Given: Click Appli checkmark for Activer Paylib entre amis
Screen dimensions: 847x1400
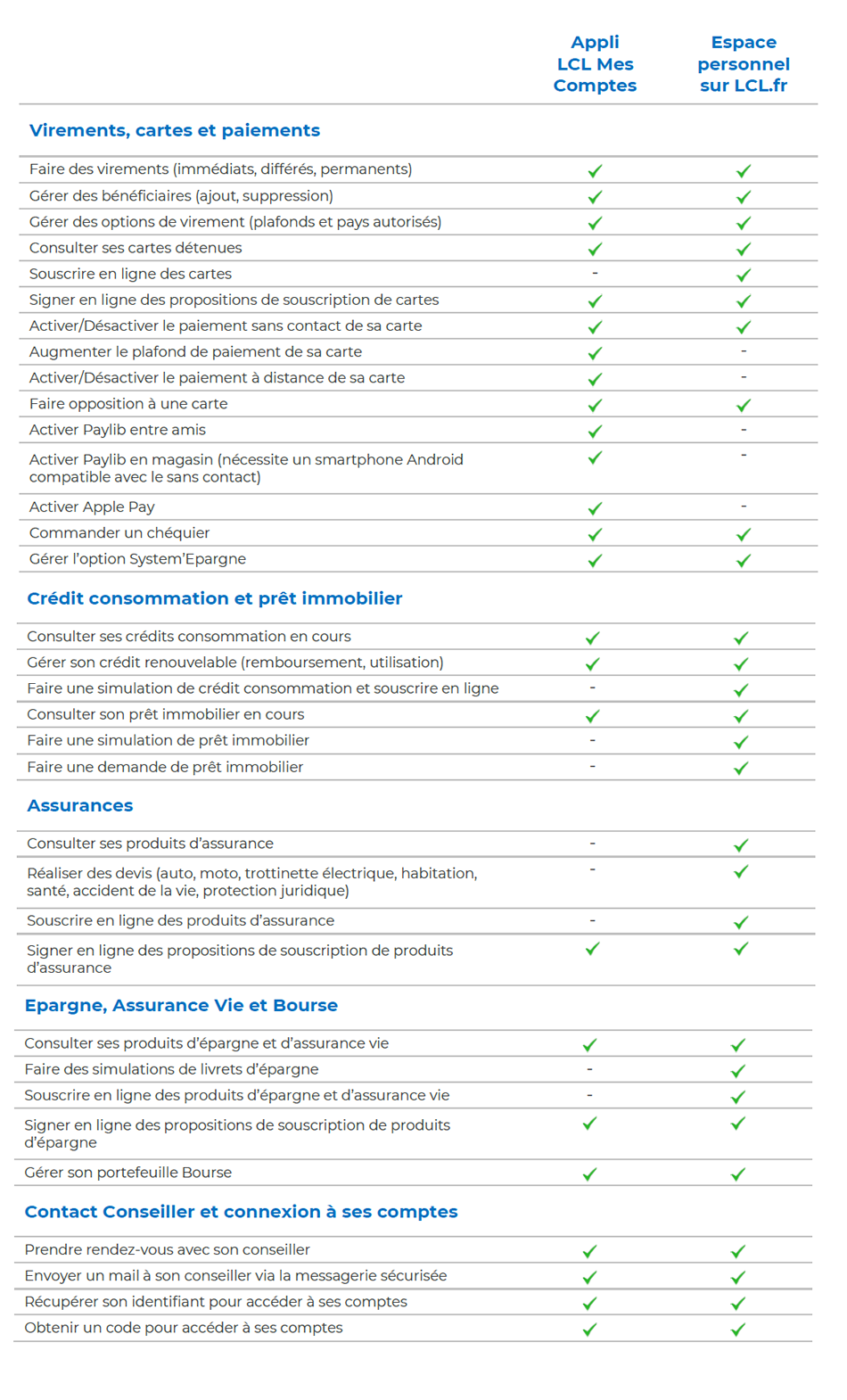Looking at the screenshot, I should click(x=595, y=431).
